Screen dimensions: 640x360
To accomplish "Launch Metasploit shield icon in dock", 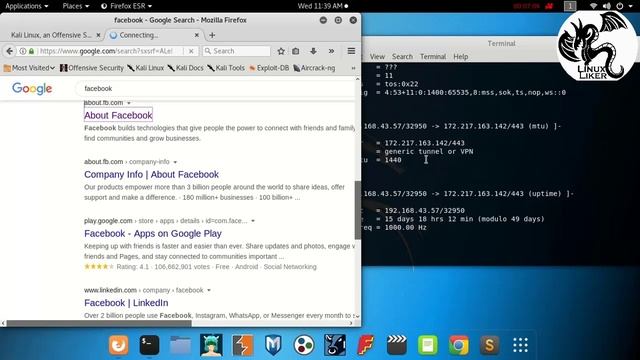I will click(x=273, y=345).
